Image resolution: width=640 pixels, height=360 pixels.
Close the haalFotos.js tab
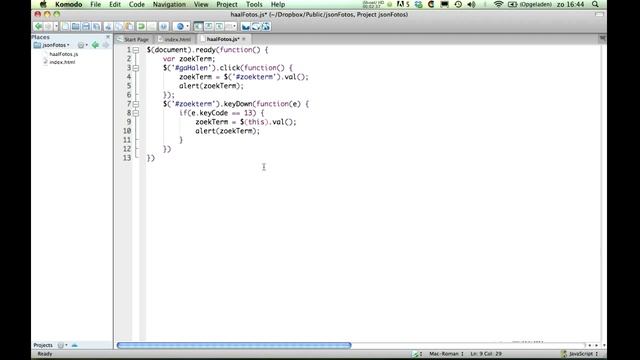tap(244, 39)
